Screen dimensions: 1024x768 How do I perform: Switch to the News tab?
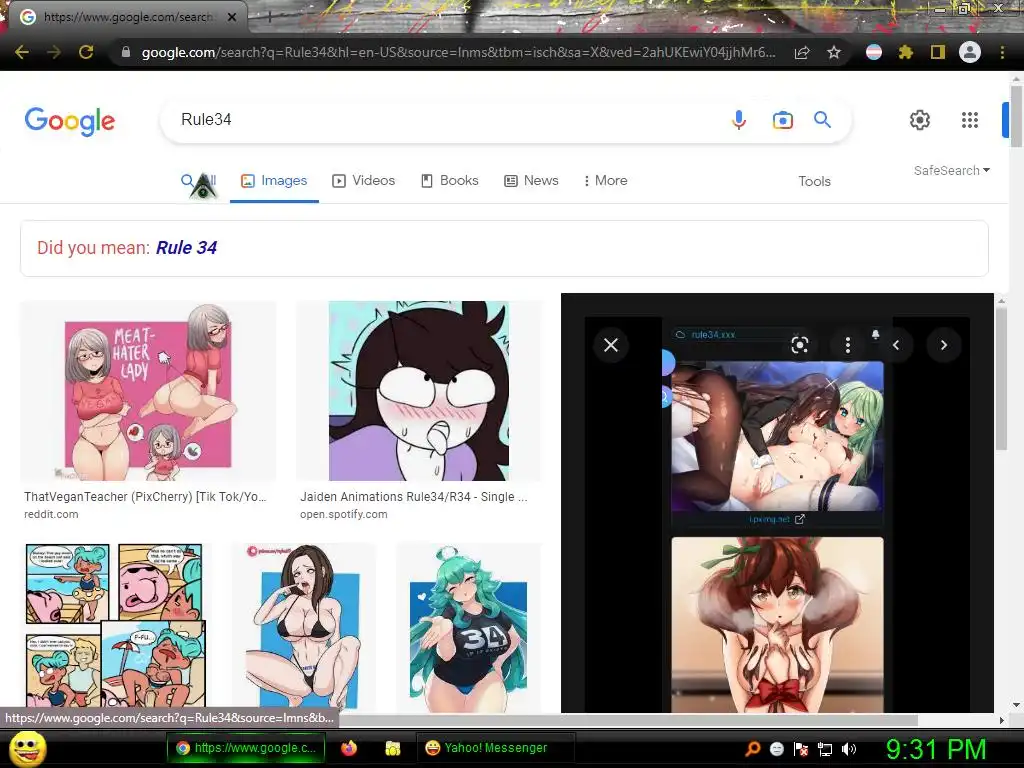[x=531, y=181]
